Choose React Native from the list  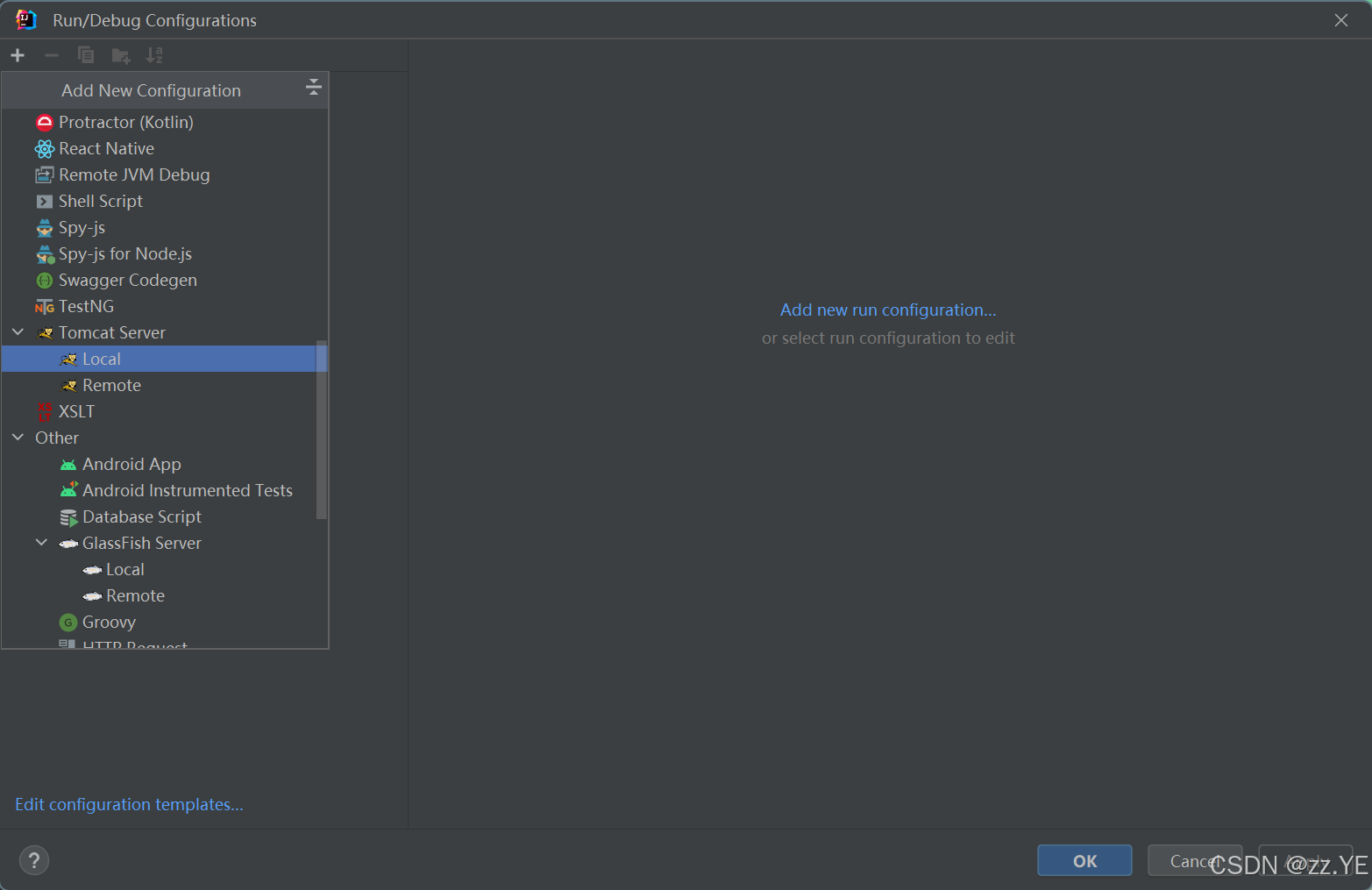(x=106, y=148)
